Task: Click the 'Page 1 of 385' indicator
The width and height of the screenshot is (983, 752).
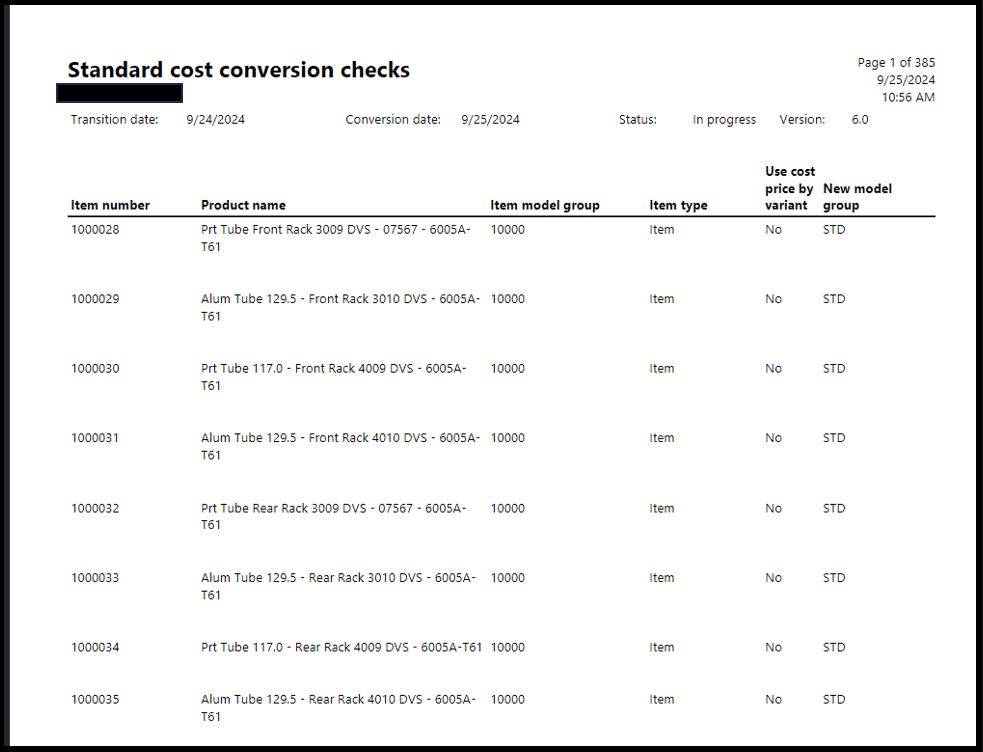Action: [896, 63]
